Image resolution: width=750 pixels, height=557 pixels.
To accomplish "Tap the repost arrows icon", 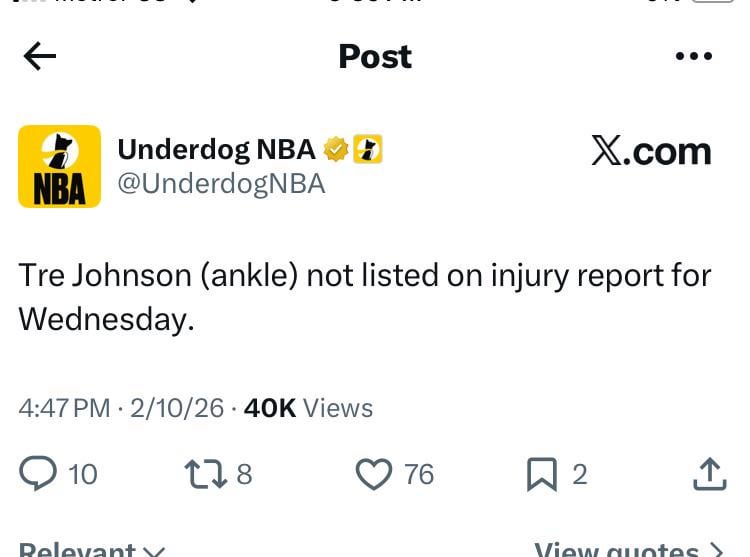I will point(205,473).
